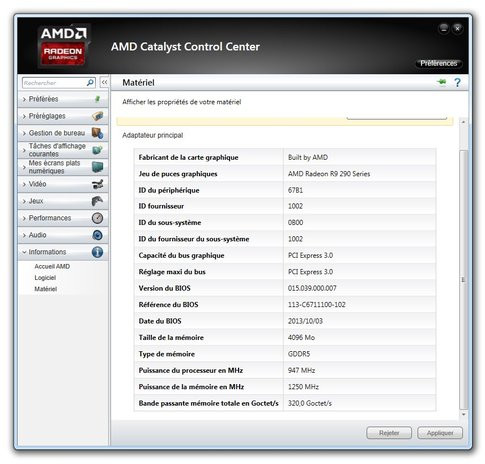Click the pin icon next to Préférées
The image size is (485, 464).
click(97, 99)
